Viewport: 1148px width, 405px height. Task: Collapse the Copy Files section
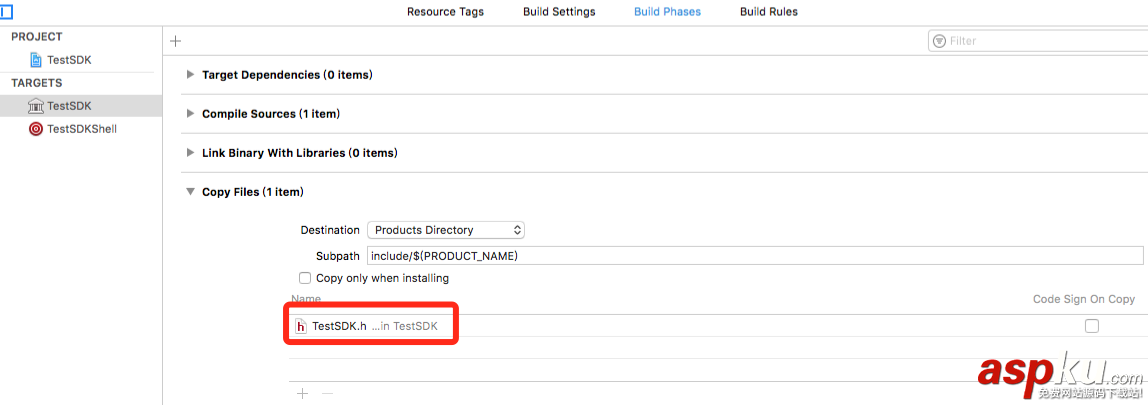tap(191, 192)
